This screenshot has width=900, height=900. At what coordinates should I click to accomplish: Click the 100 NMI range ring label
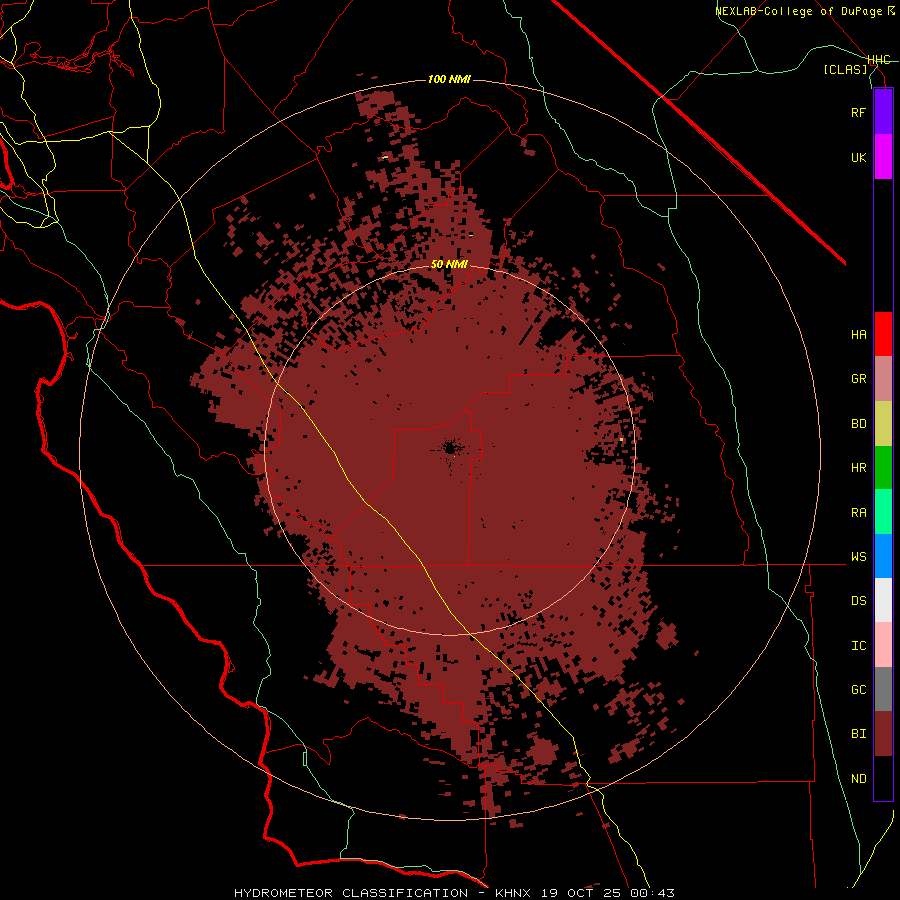449,79
